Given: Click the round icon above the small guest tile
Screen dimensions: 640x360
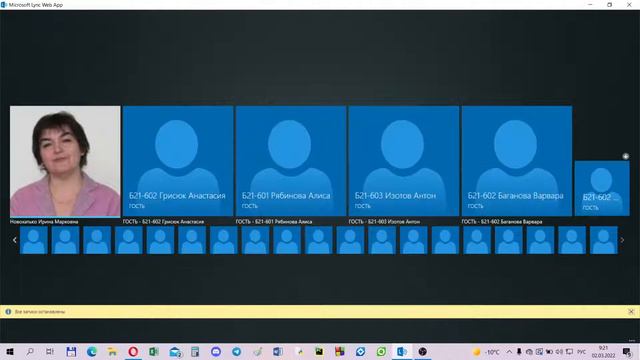Looking at the screenshot, I should point(625,156).
